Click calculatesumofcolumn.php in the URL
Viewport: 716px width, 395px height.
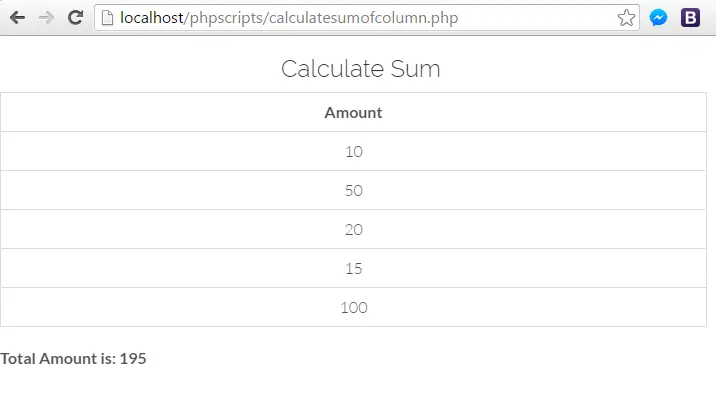pyautogui.click(x=363, y=18)
